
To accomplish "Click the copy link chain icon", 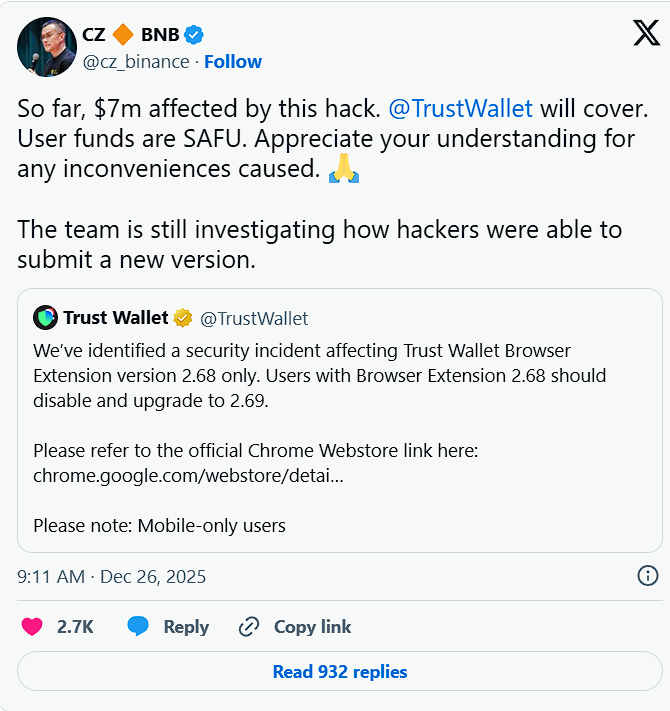I will 249,627.
